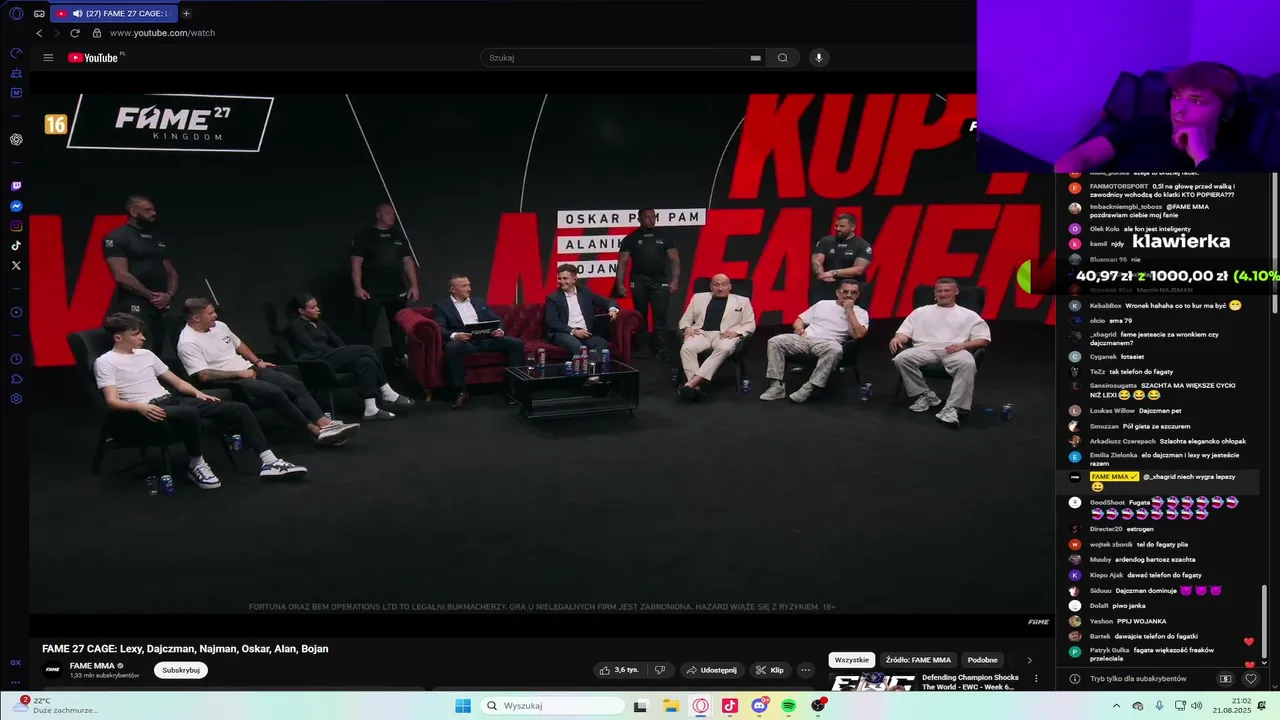Screen dimensions: 1280x720
Task: Open Super Chat dollar icon in chat
Action: [1225, 678]
